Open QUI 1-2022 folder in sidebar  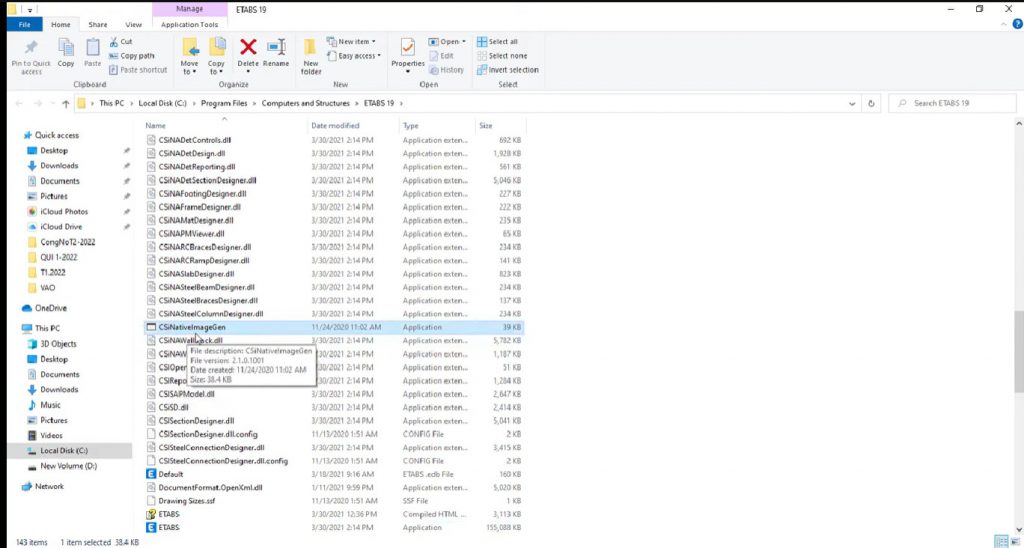58,257
